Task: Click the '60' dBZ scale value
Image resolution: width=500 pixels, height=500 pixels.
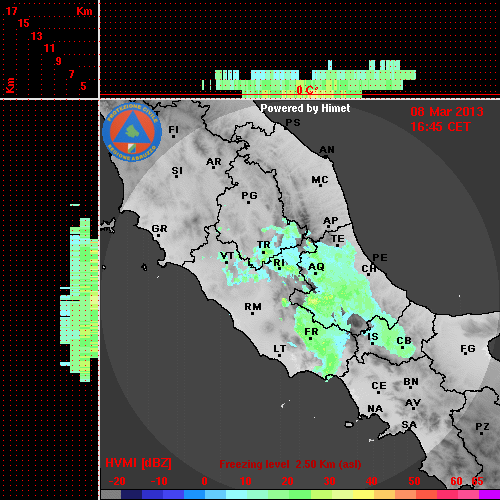Action: click(x=456, y=481)
